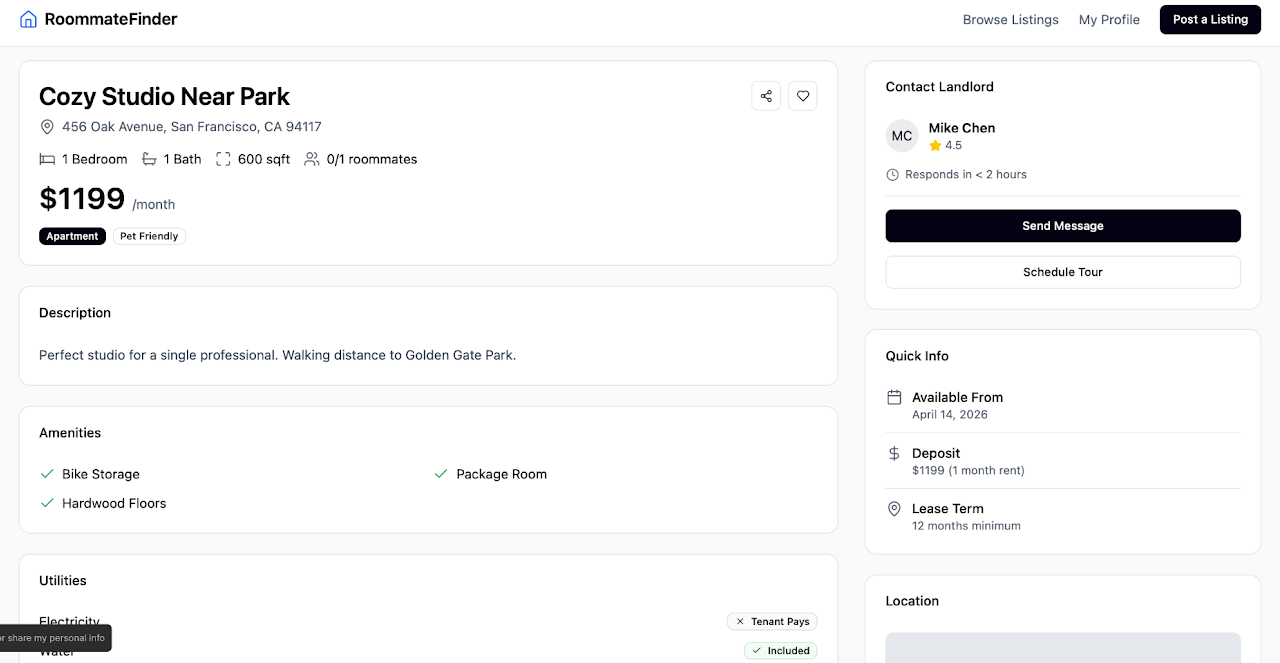Screen dimensions: 1280x663
Task: Click the 12 months minimum text
Action: pos(966,526)
